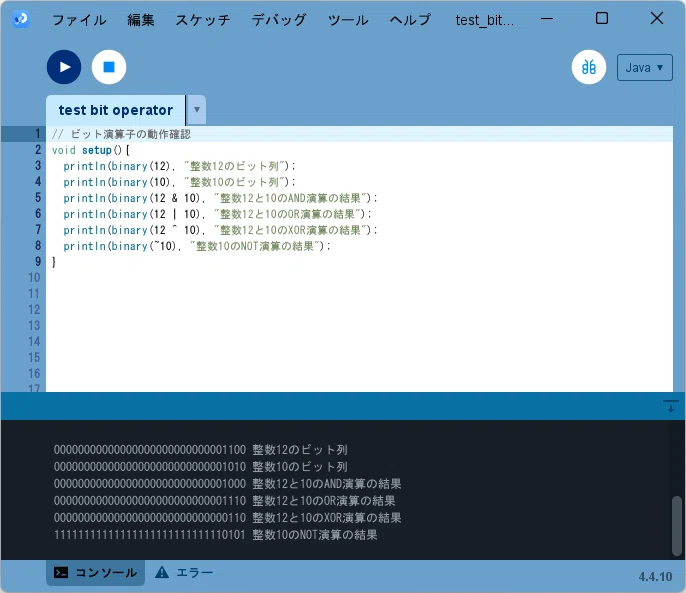Screen dimensions: 686x593
Task: Switch to the エラー tab
Action: (184, 572)
